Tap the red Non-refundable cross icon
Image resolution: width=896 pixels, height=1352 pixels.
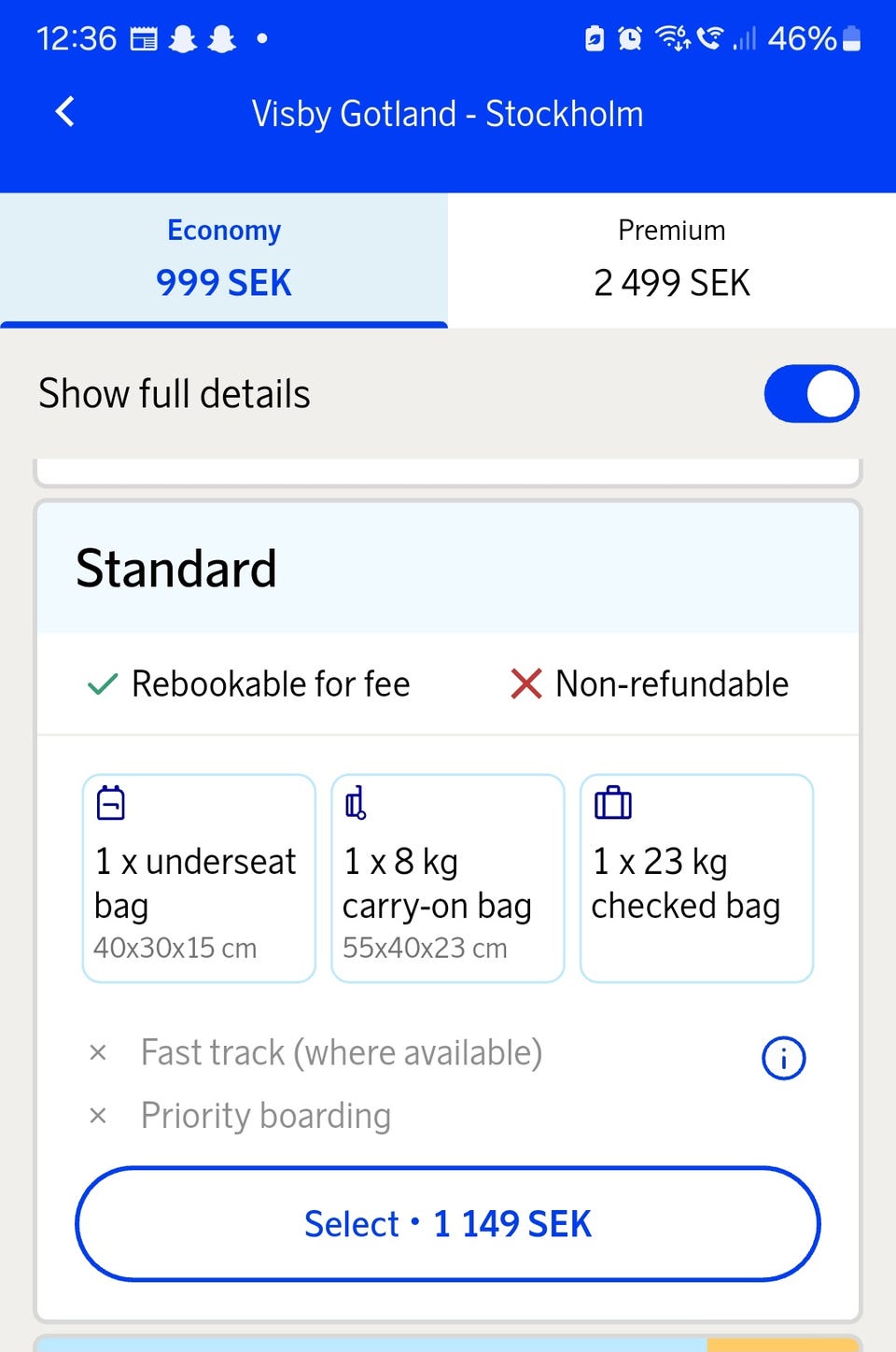(526, 683)
